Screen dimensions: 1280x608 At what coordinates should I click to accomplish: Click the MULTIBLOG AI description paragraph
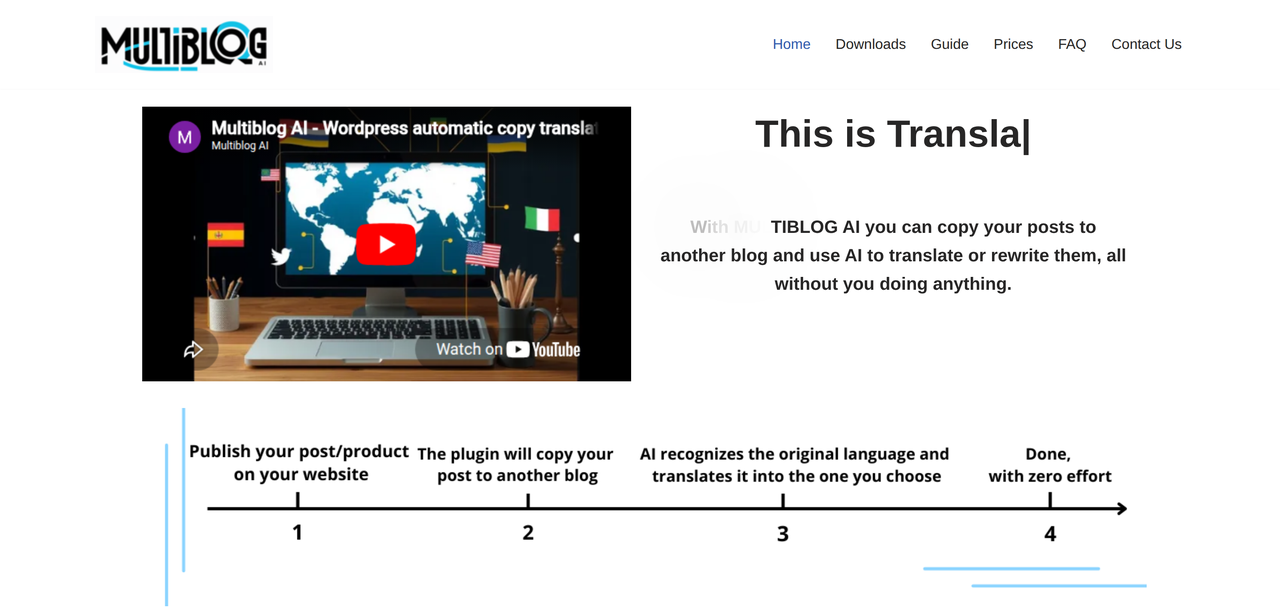point(893,255)
